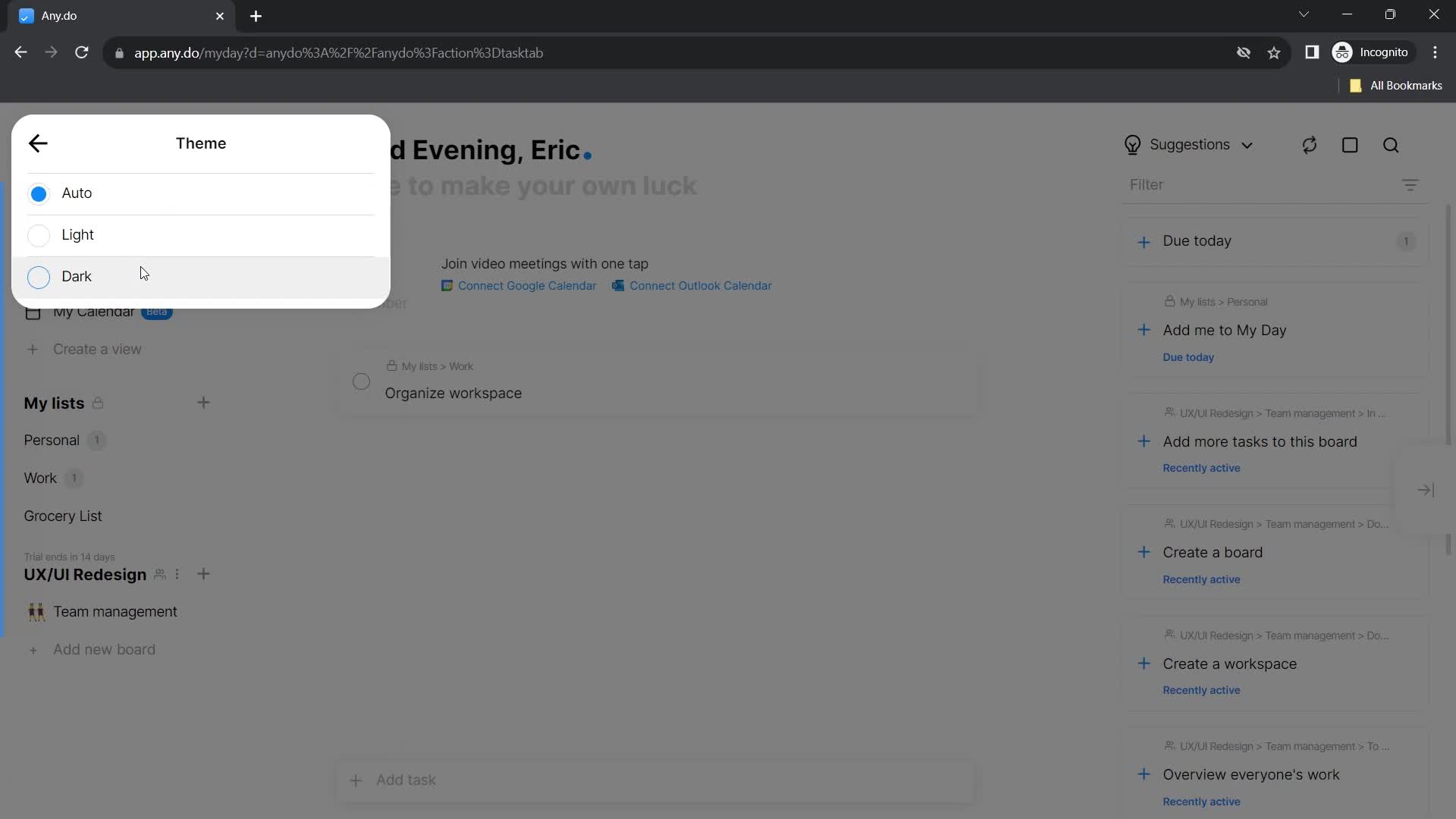Open the Work list
Viewport: 1456px width, 819px height.
(x=40, y=478)
